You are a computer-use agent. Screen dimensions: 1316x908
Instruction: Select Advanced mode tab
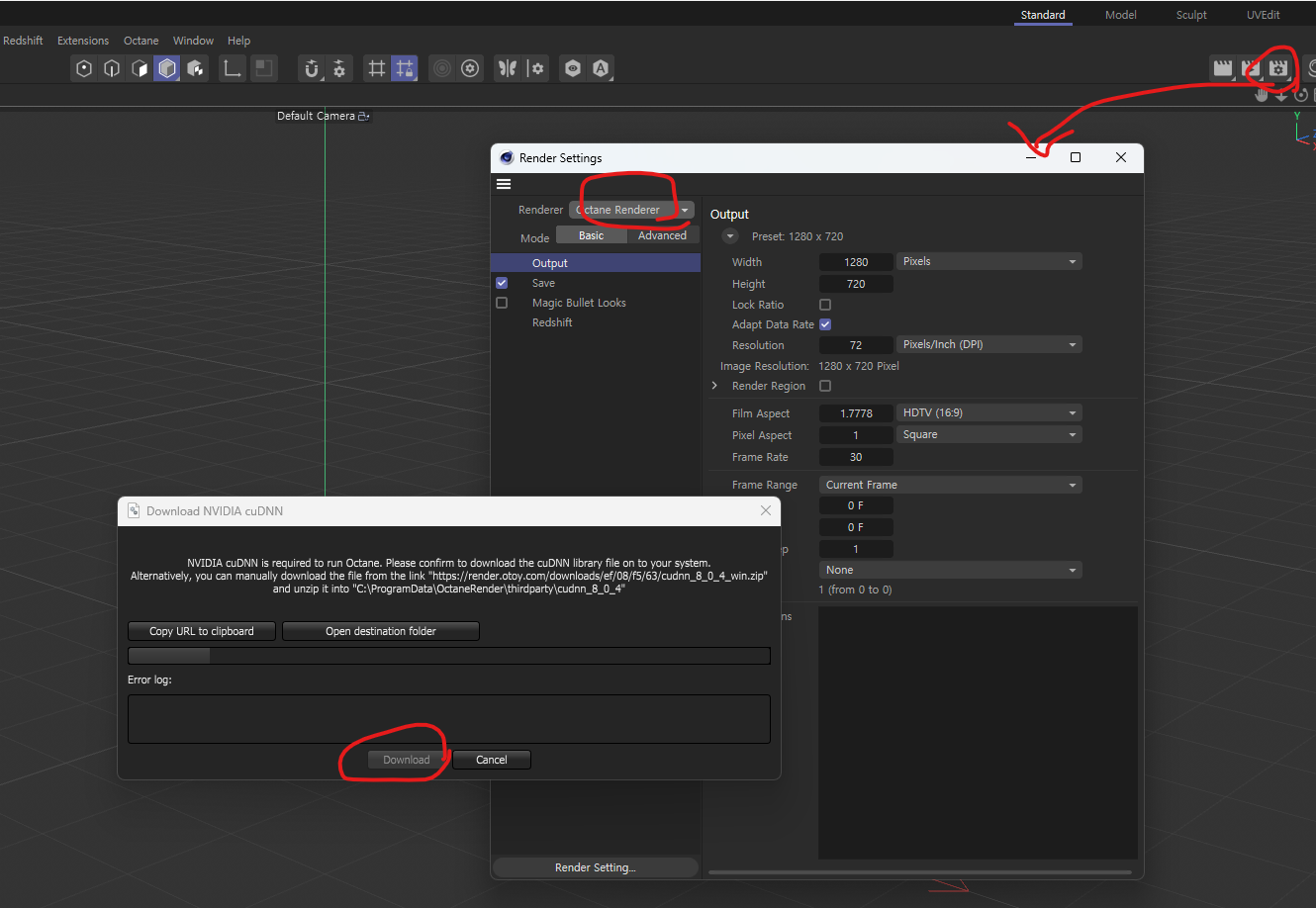[663, 235]
